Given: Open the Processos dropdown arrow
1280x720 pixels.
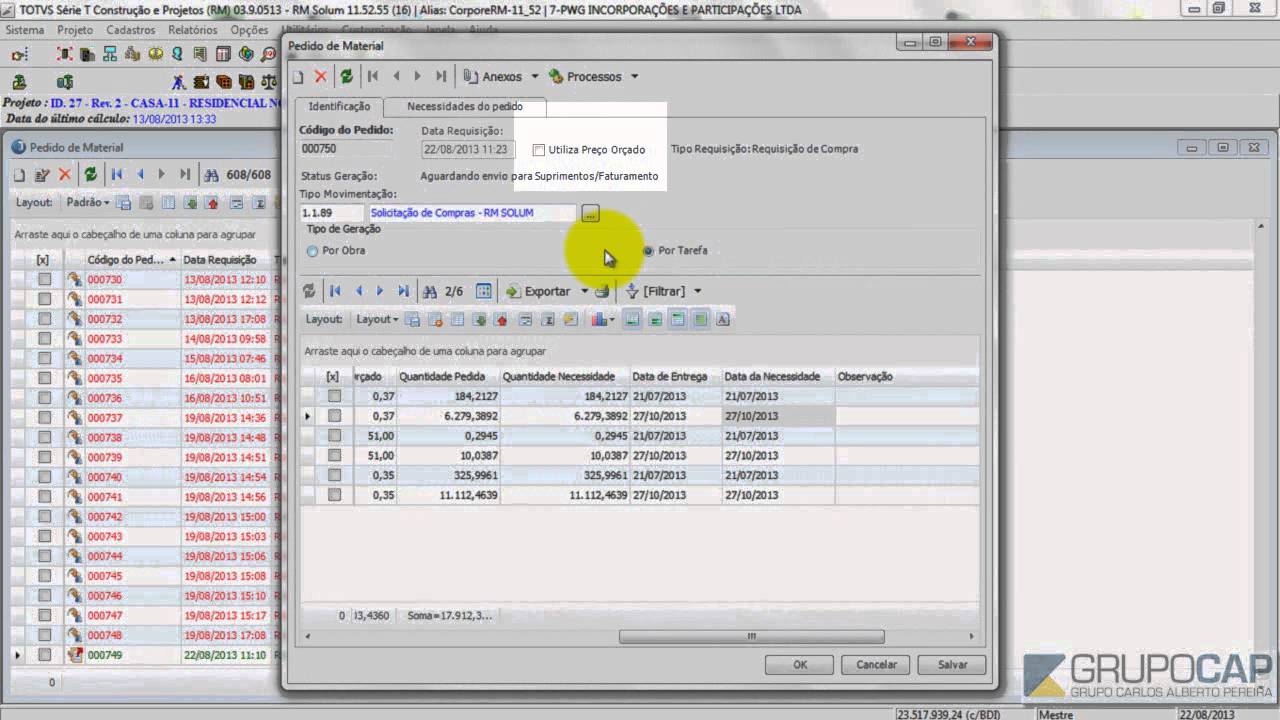Looking at the screenshot, I should coord(634,77).
